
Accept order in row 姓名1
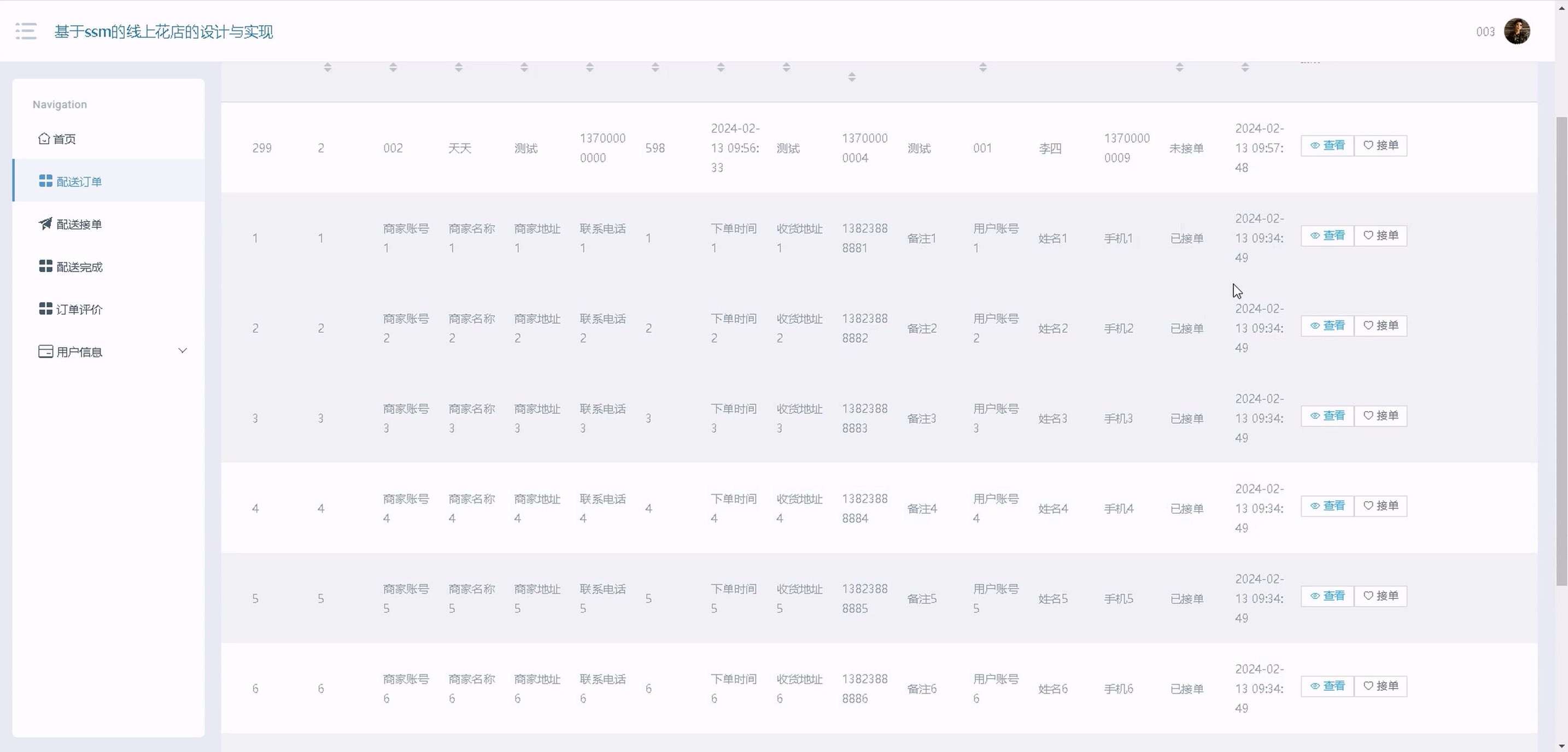coord(1380,236)
